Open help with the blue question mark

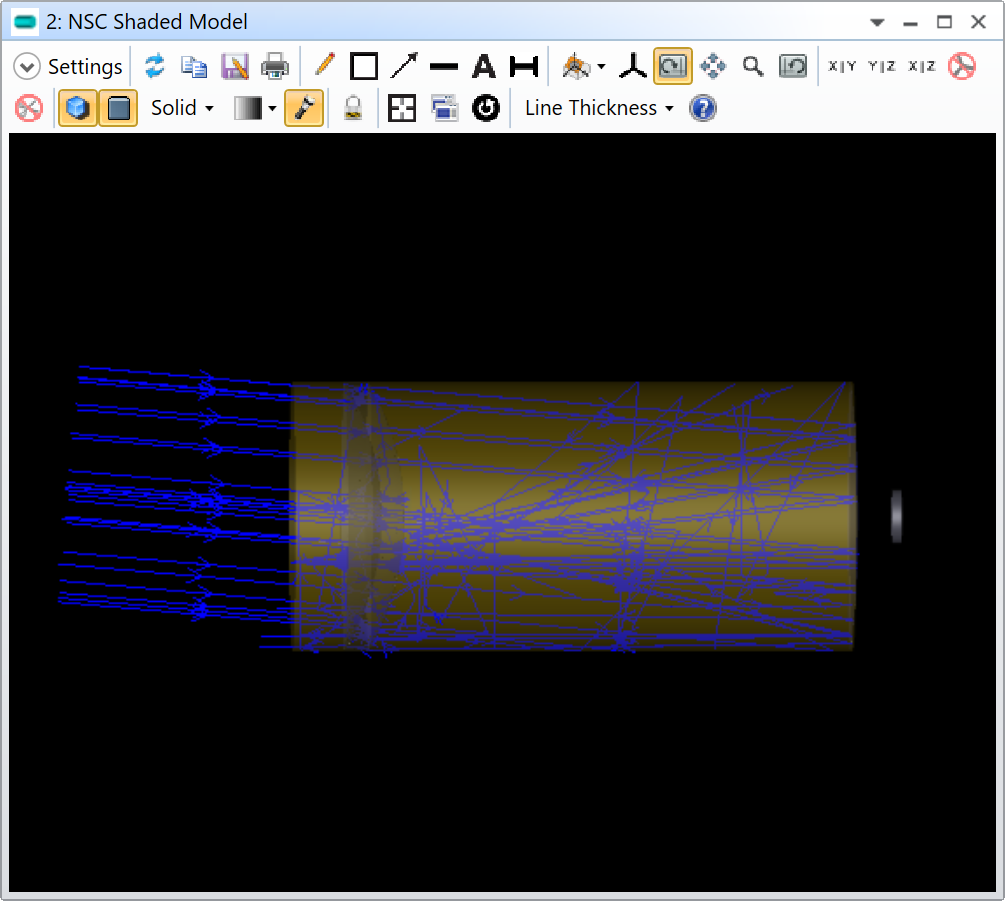[702, 108]
